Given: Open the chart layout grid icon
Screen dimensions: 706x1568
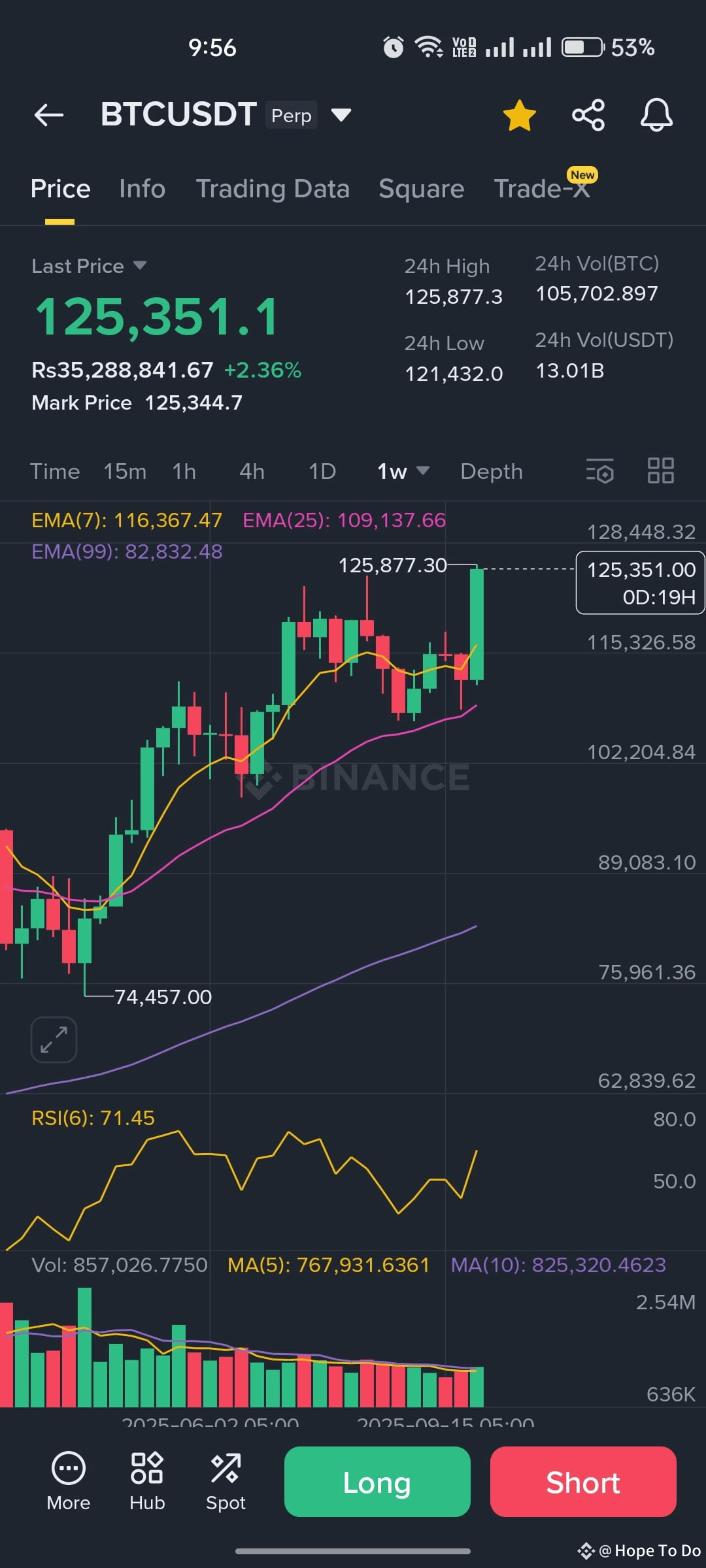Looking at the screenshot, I should click(660, 470).
